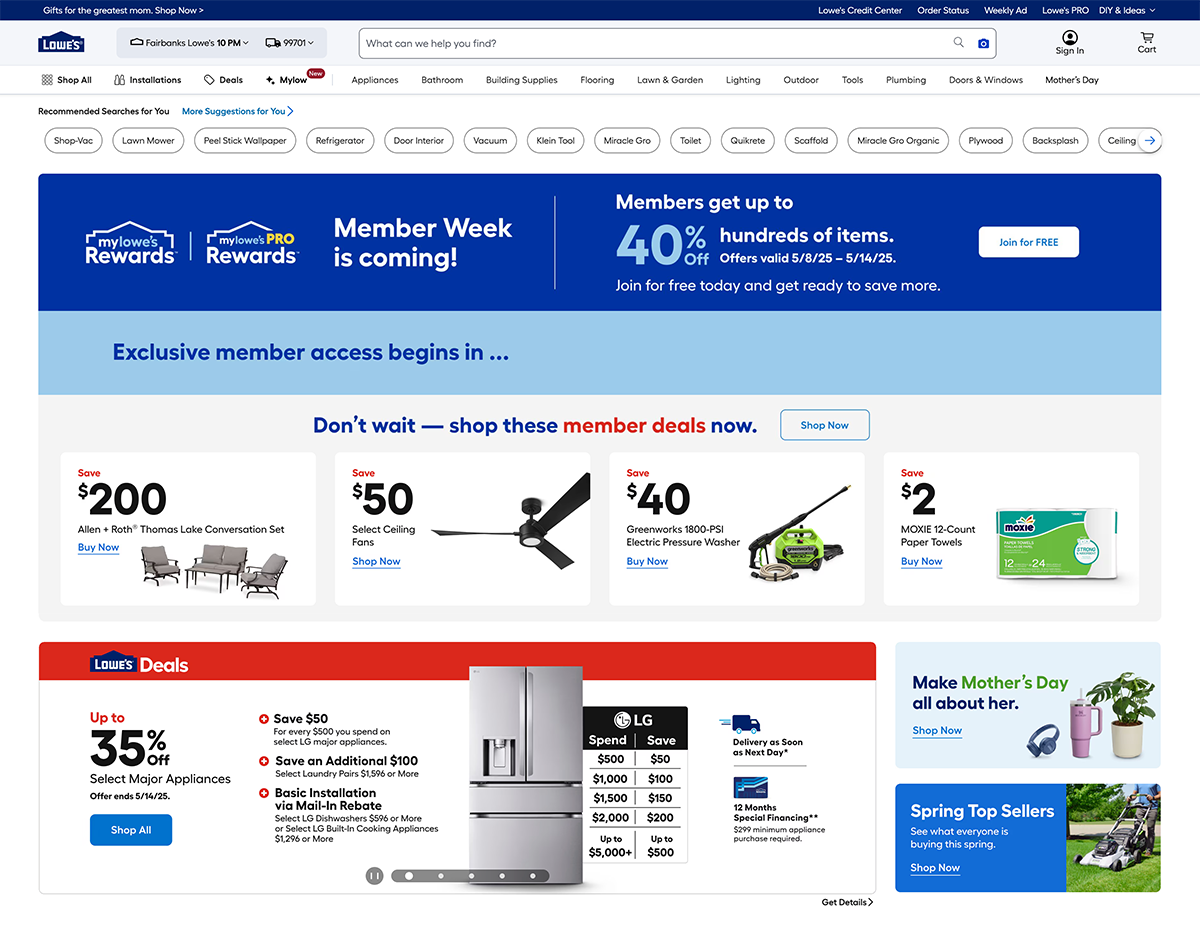This screenshot has height=927, width=1200.
Task: Select Toilet search chip
Action: (x=690, y=141)
